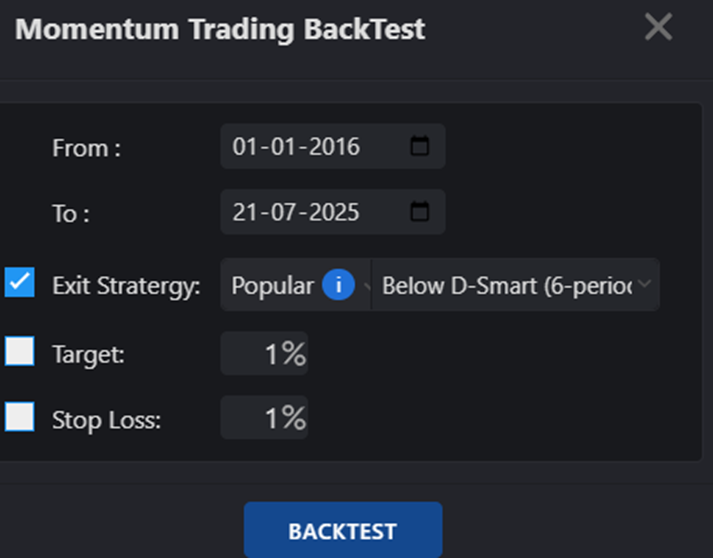The height and width of the screenshot is (558, 713).
Task: Select the year 2025 in To date
Action: tap(334, 212)
